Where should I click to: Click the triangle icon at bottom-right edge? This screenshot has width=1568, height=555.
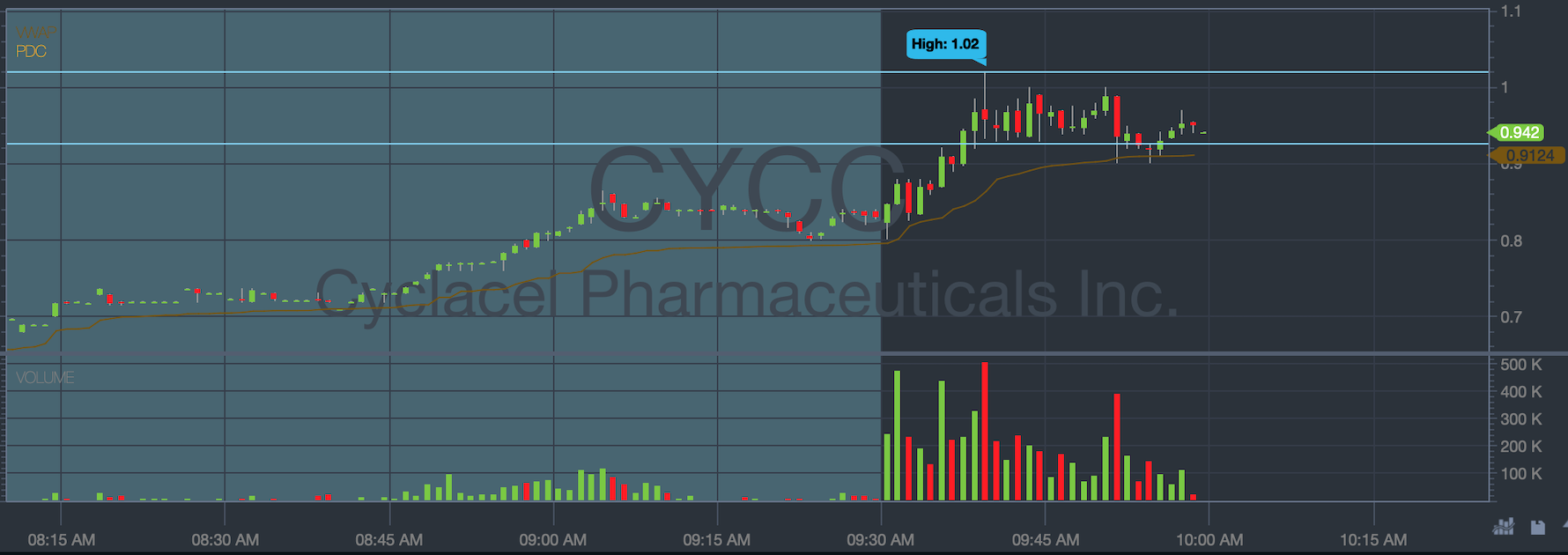[1563, 526]
